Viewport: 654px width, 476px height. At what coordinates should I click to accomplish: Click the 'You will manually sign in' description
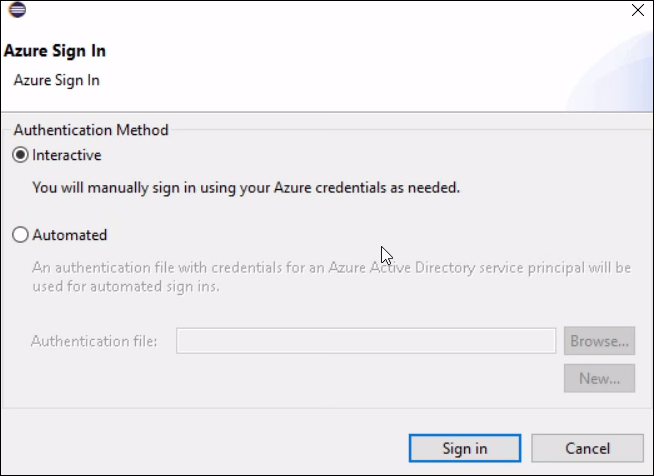coord(246,187)
